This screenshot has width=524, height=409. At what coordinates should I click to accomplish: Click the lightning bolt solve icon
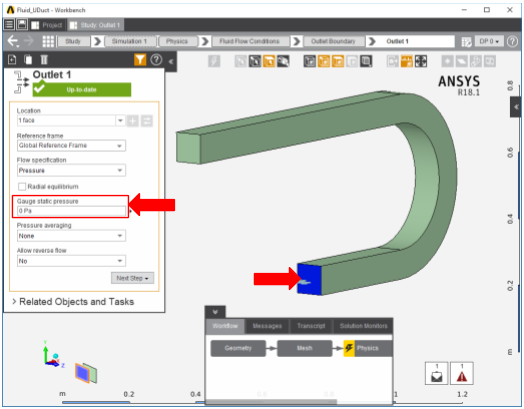coord(214,61)
